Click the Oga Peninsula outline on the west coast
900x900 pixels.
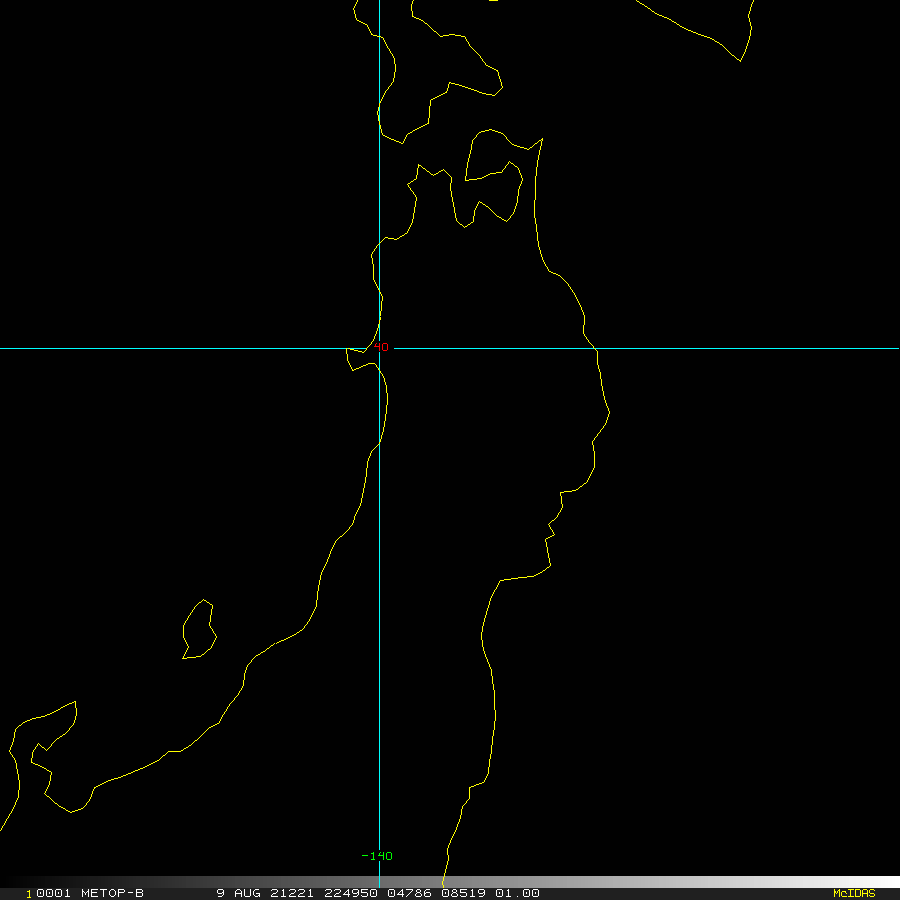(x=358, y=355)
